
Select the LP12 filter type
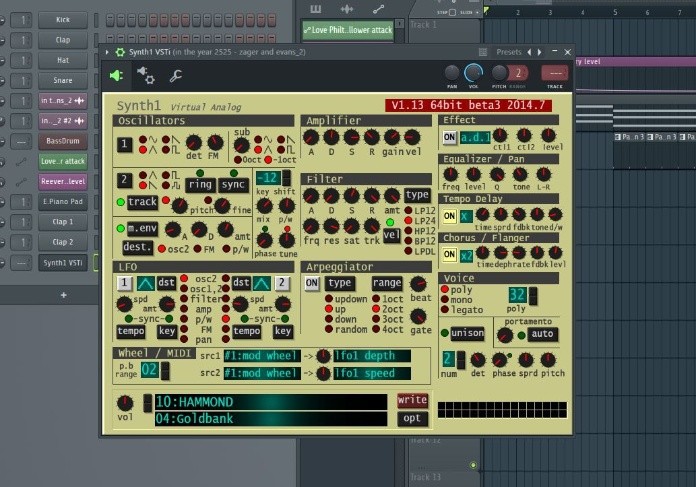[408, 210]
